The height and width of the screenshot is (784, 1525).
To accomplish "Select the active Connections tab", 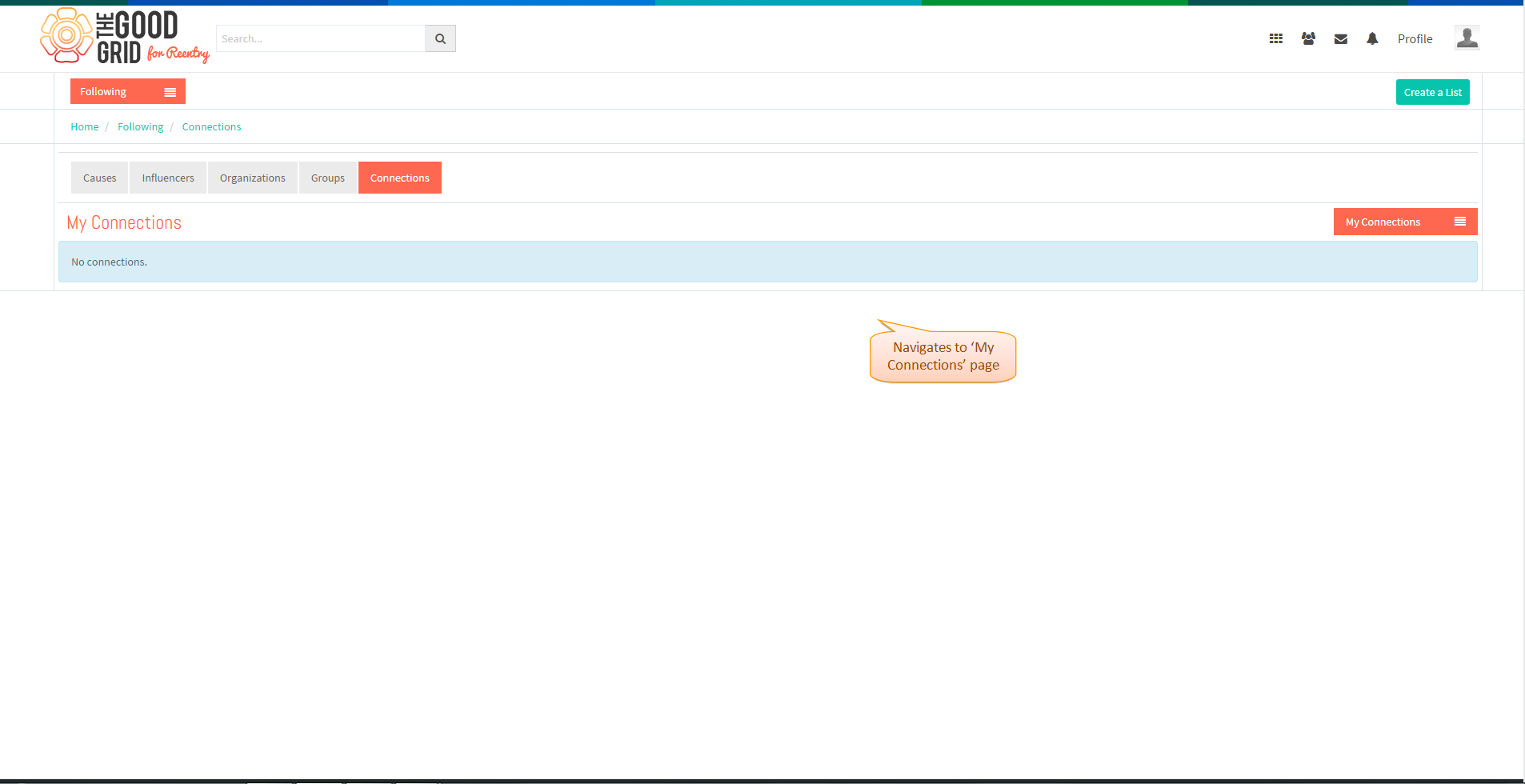I will click(400, 178).
